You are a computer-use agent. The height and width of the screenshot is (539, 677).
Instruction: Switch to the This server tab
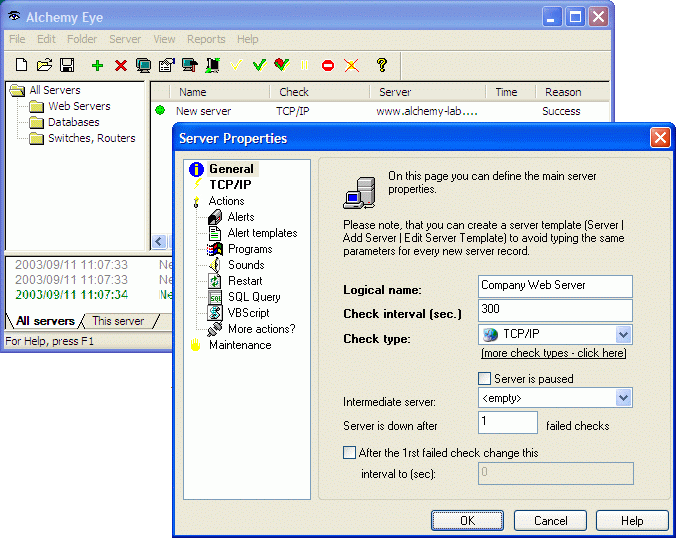118,321
